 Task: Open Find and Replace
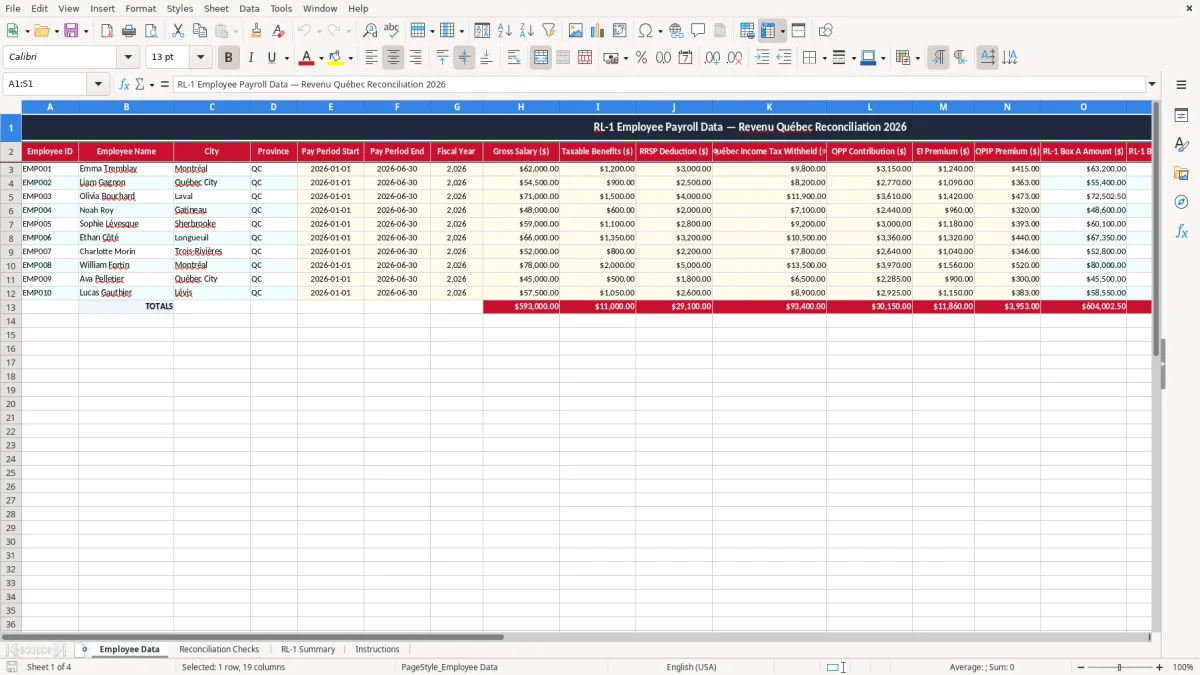coord(370,31)
